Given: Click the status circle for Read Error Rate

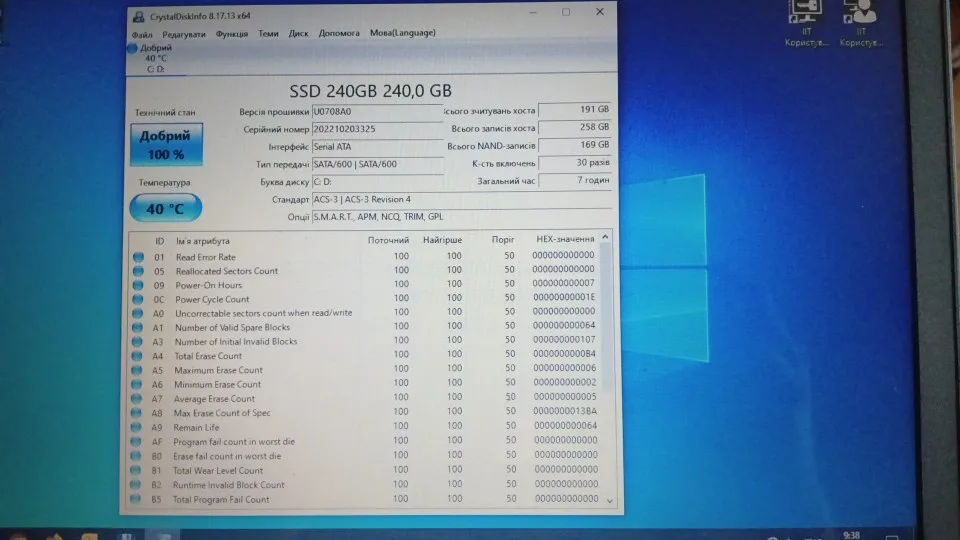Looking at the screenshot, I should [138, 257].
